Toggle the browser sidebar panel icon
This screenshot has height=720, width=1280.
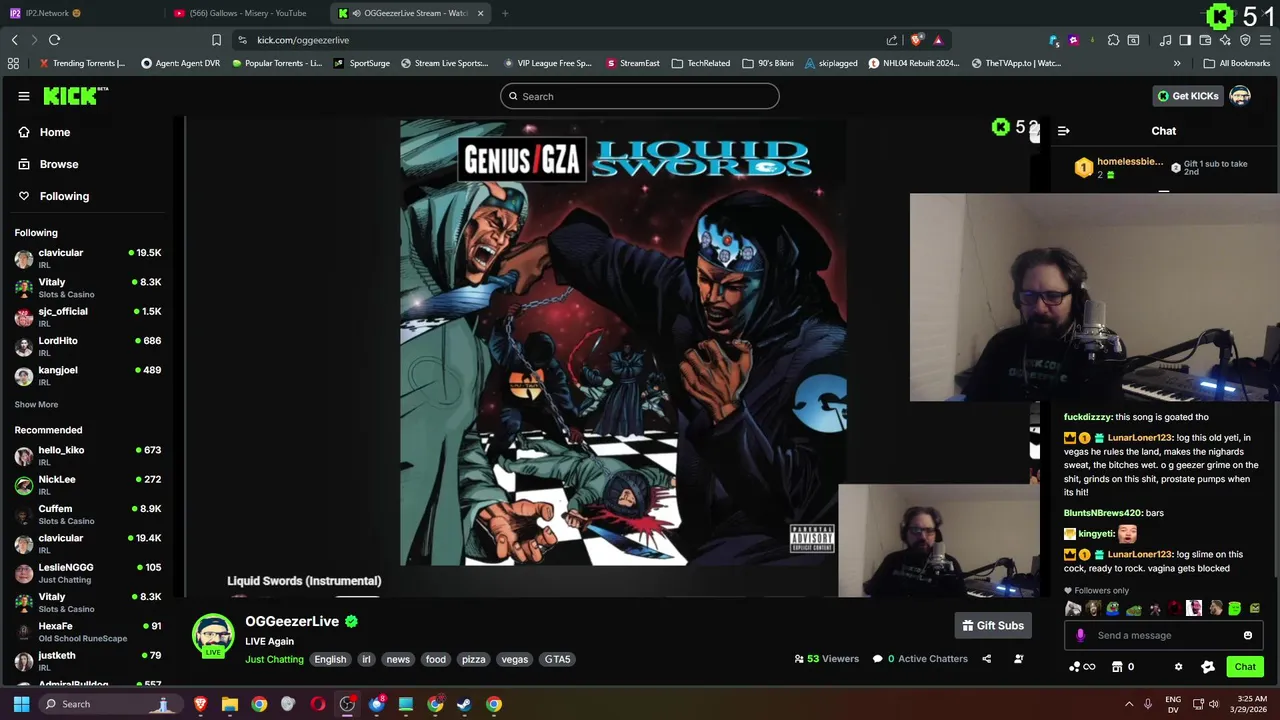(1185, 40)
